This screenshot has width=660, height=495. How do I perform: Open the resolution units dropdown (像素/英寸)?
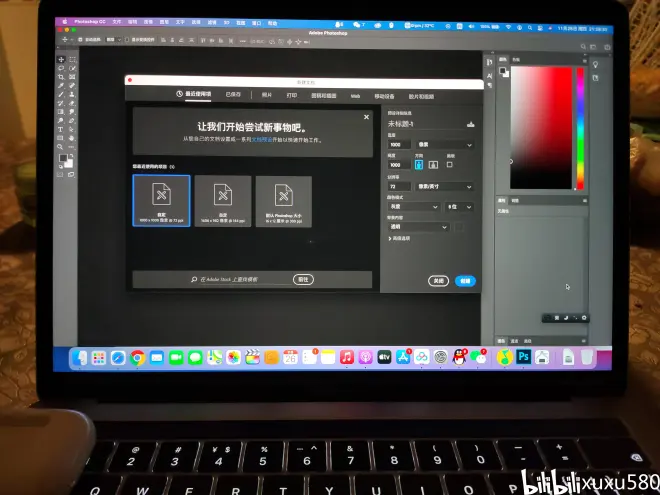pyautogui.click(x=444, y=186)
